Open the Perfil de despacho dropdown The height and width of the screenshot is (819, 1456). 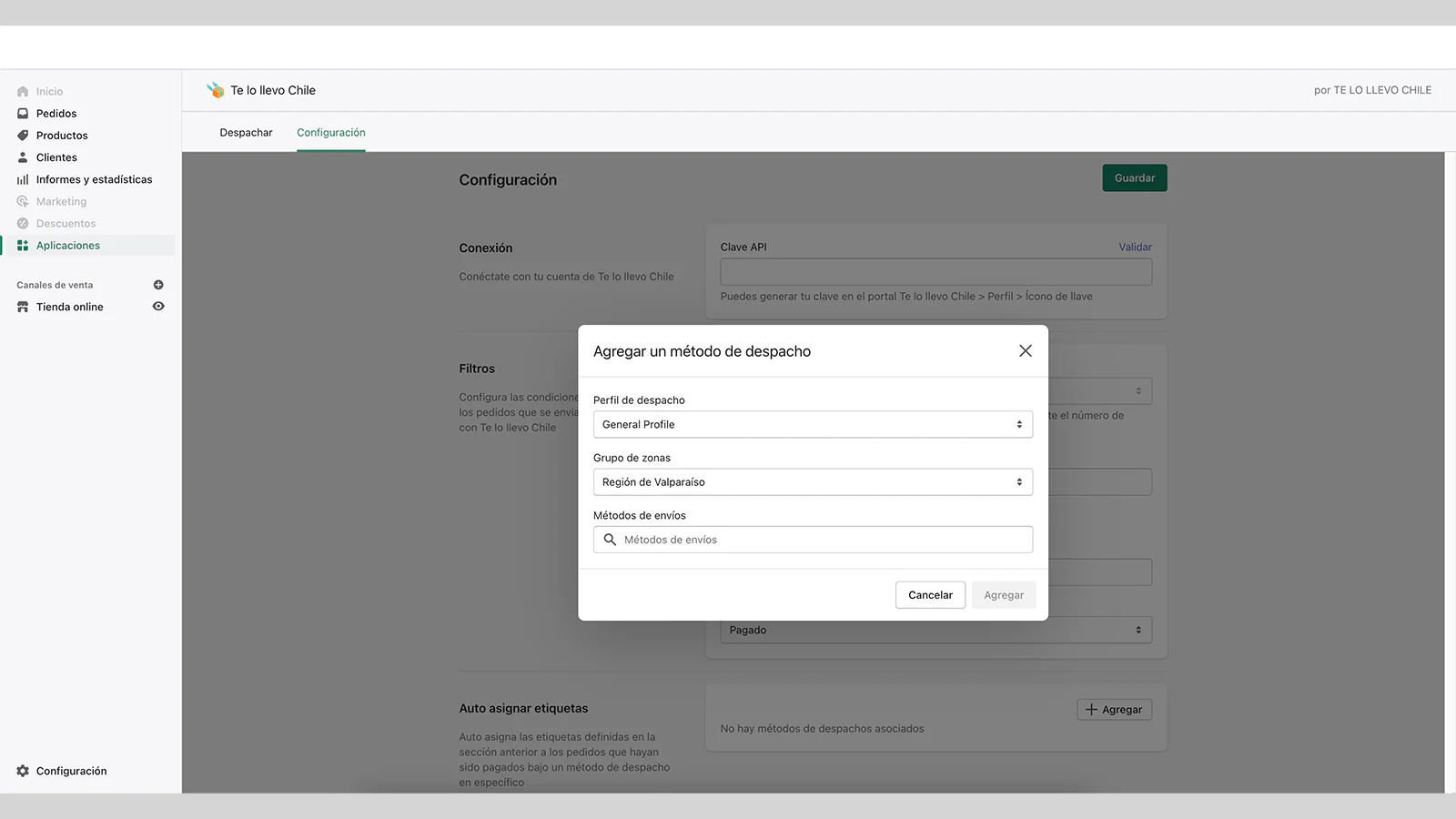pos(812,425)
